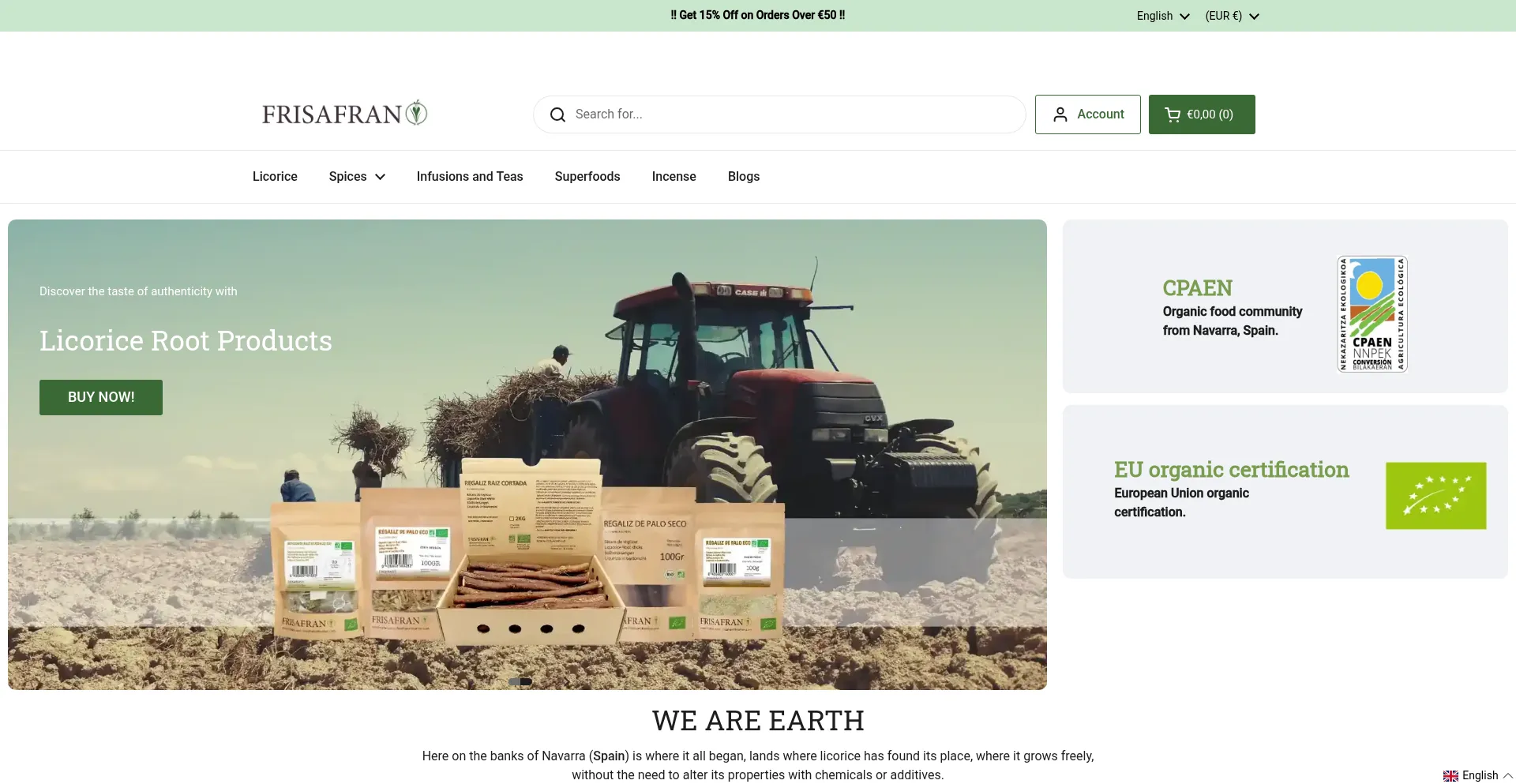The image size is (1516, 784).
Task: Open Infusions and Teas menu item
Action: tap(470, 177)
